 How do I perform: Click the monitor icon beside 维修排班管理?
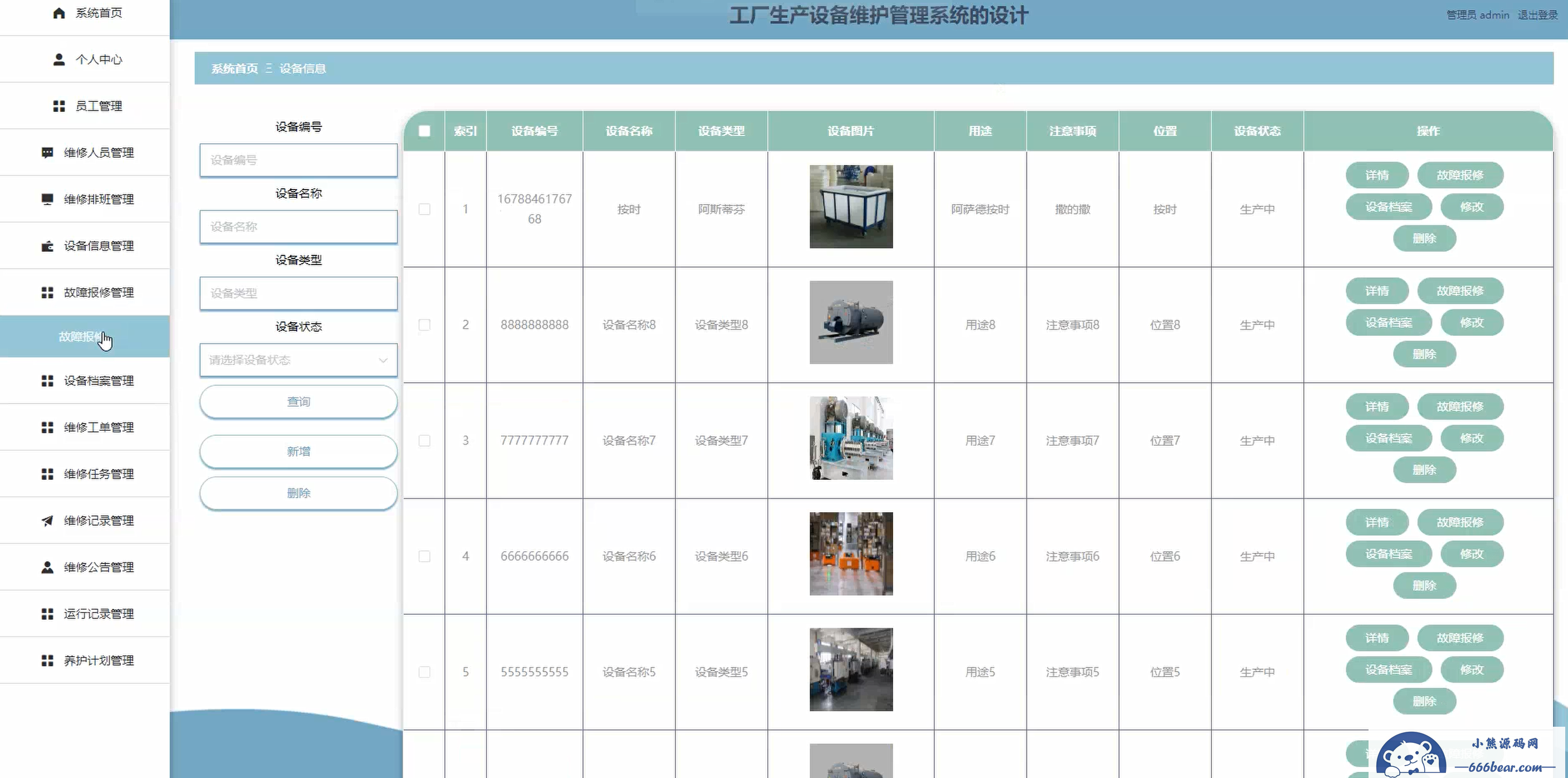point(47,200)
